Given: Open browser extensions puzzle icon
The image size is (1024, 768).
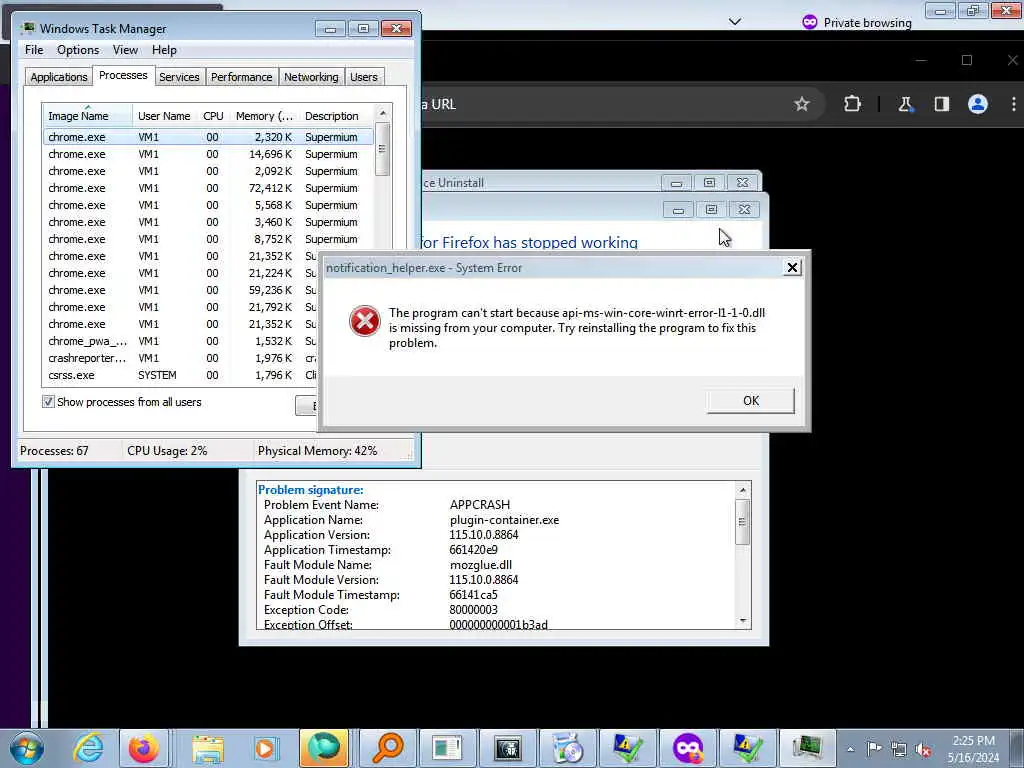Looking at the screenshot, I should [852, 104].
